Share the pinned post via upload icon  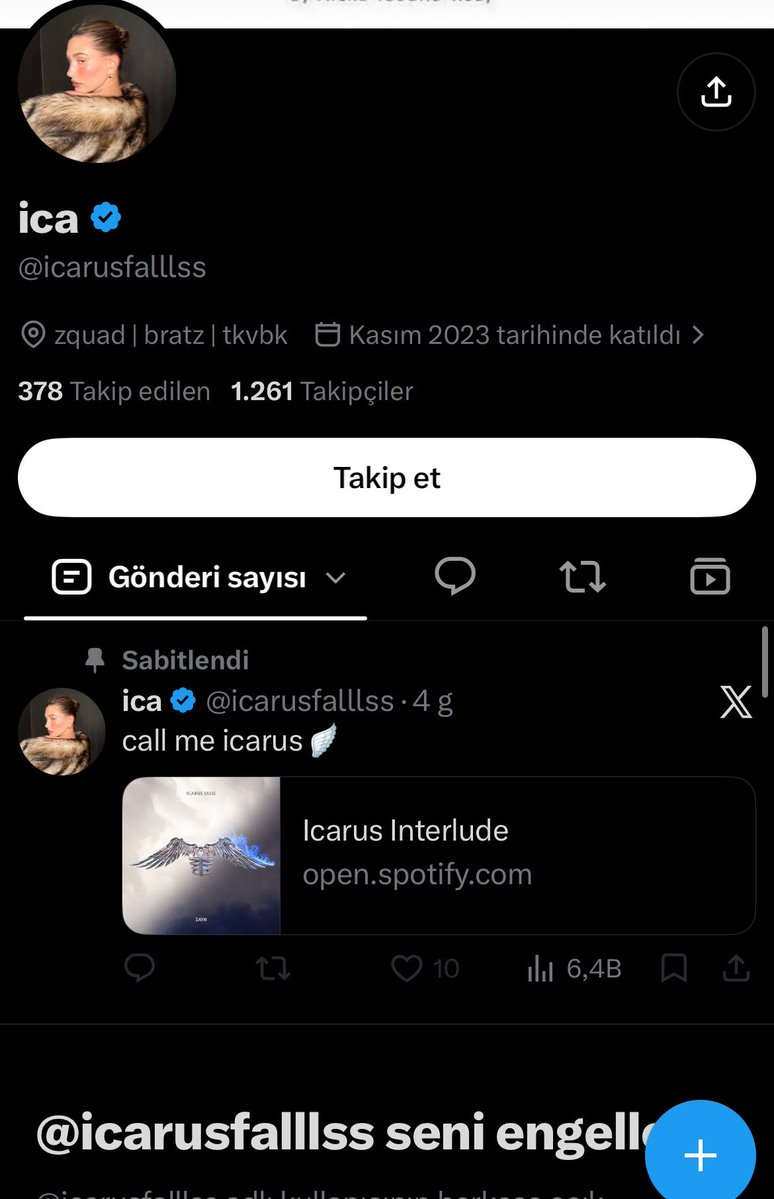[x=736, y=968]
